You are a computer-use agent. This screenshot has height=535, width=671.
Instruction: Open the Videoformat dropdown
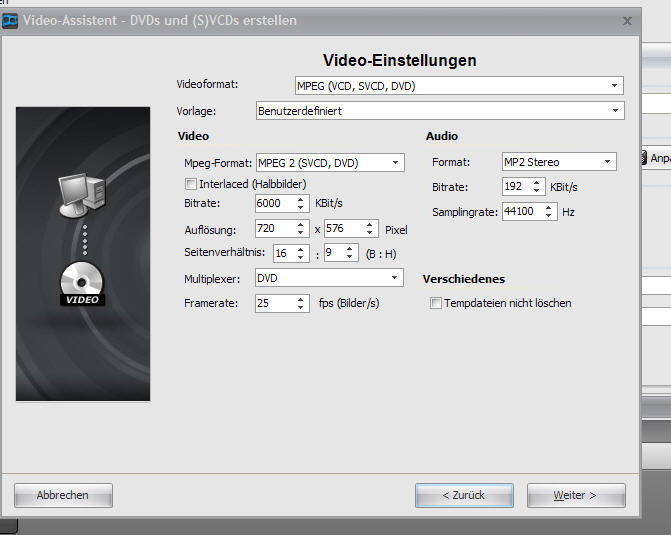click(x=459, y=86)
